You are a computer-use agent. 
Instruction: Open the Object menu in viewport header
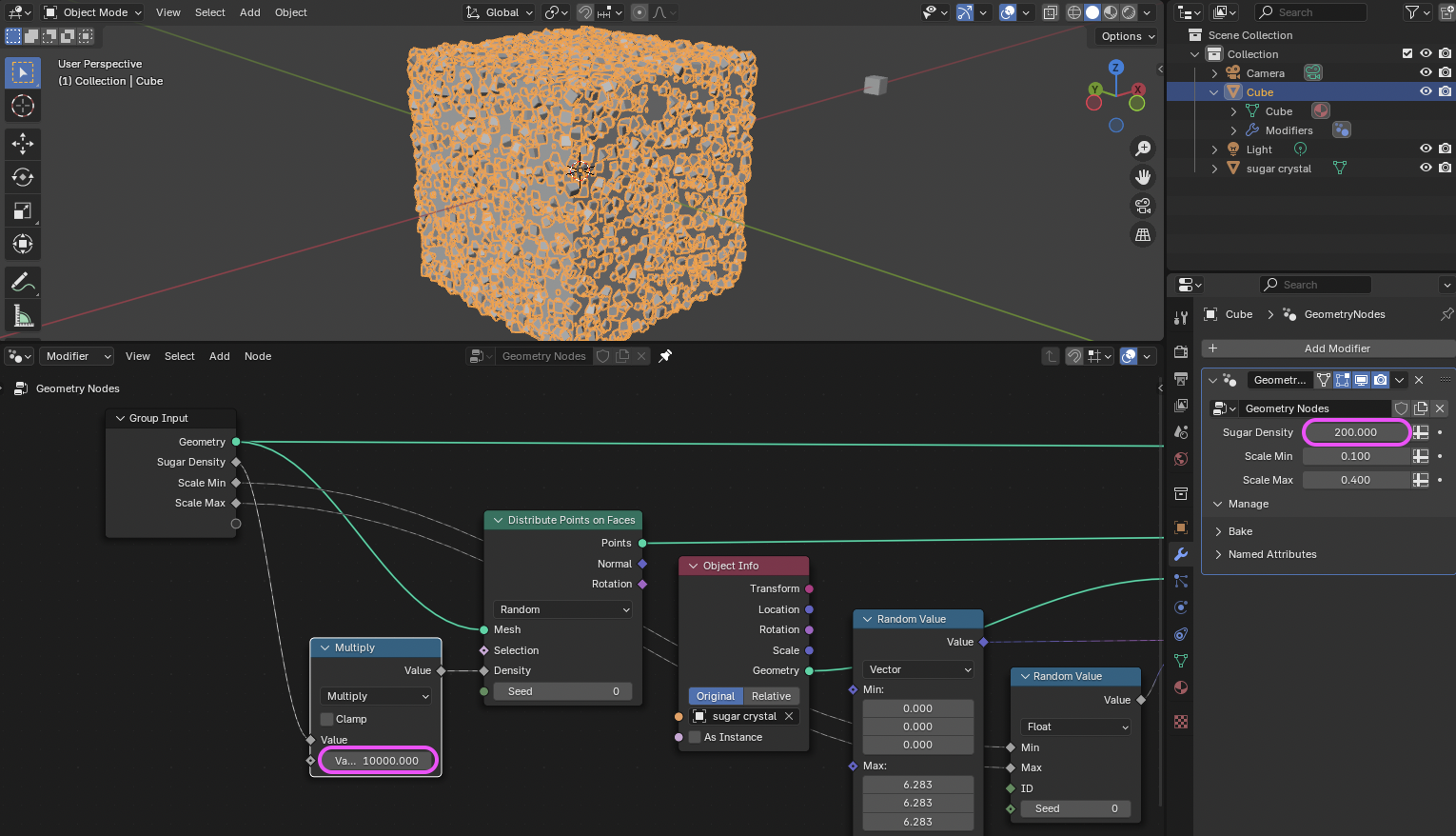tap(290, 12)
